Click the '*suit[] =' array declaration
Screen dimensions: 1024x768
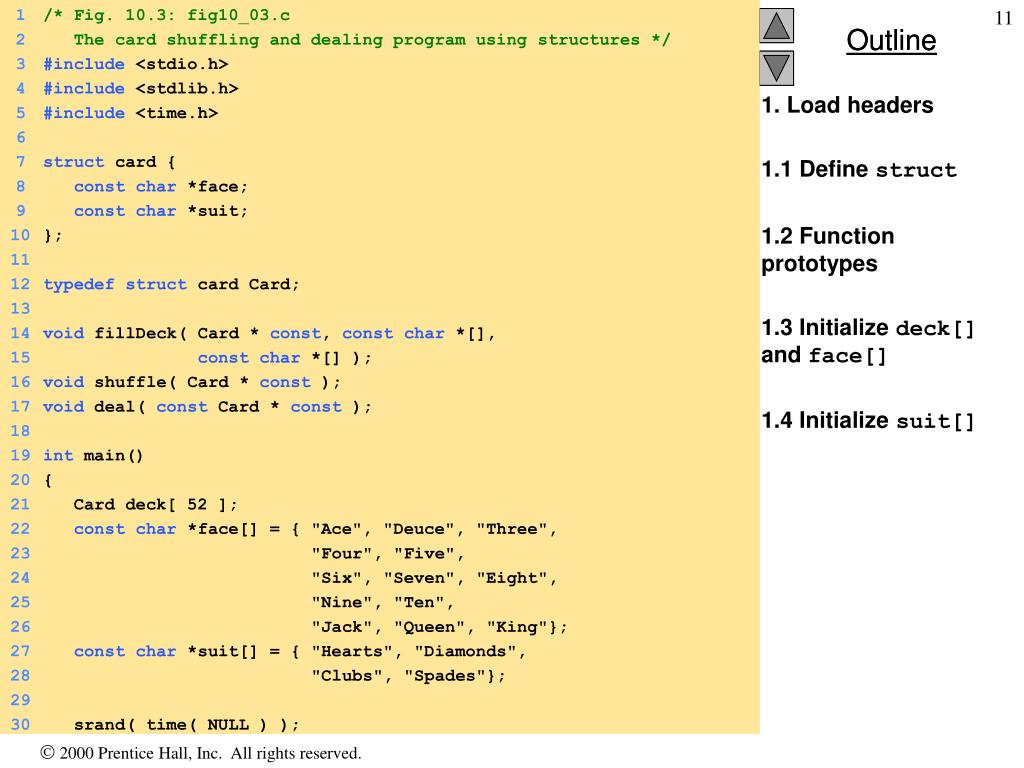pyautogui.click(x=300, y=652)
